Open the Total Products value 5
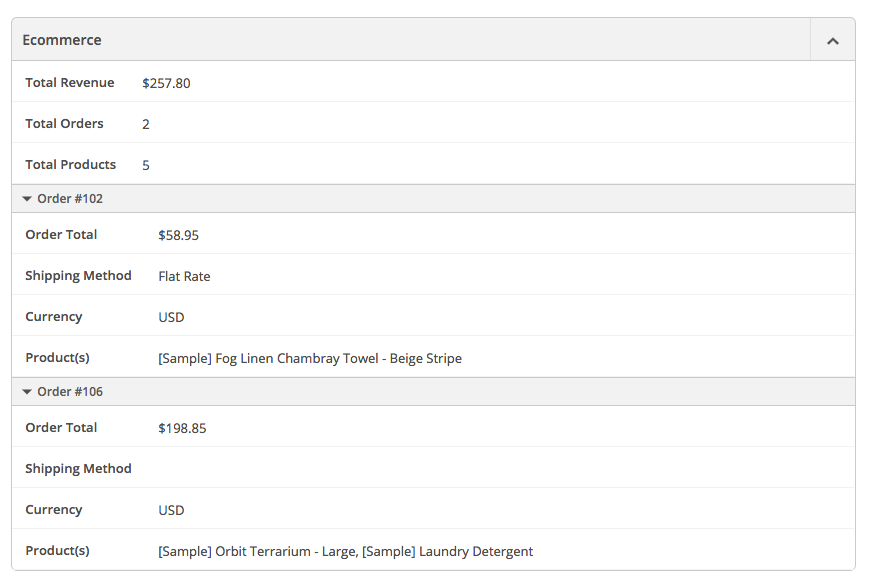885x583 pixels. [x=145, y=164]
